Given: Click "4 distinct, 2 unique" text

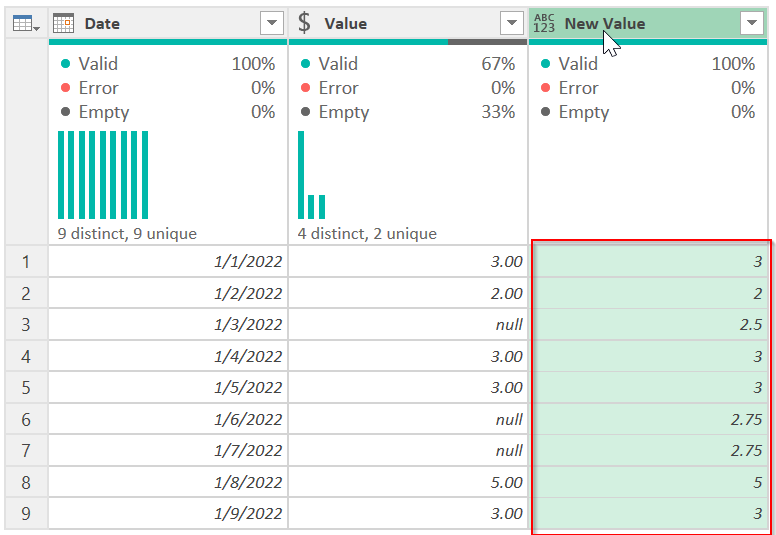Looking at the screenshot, I should tap(367, 233).
